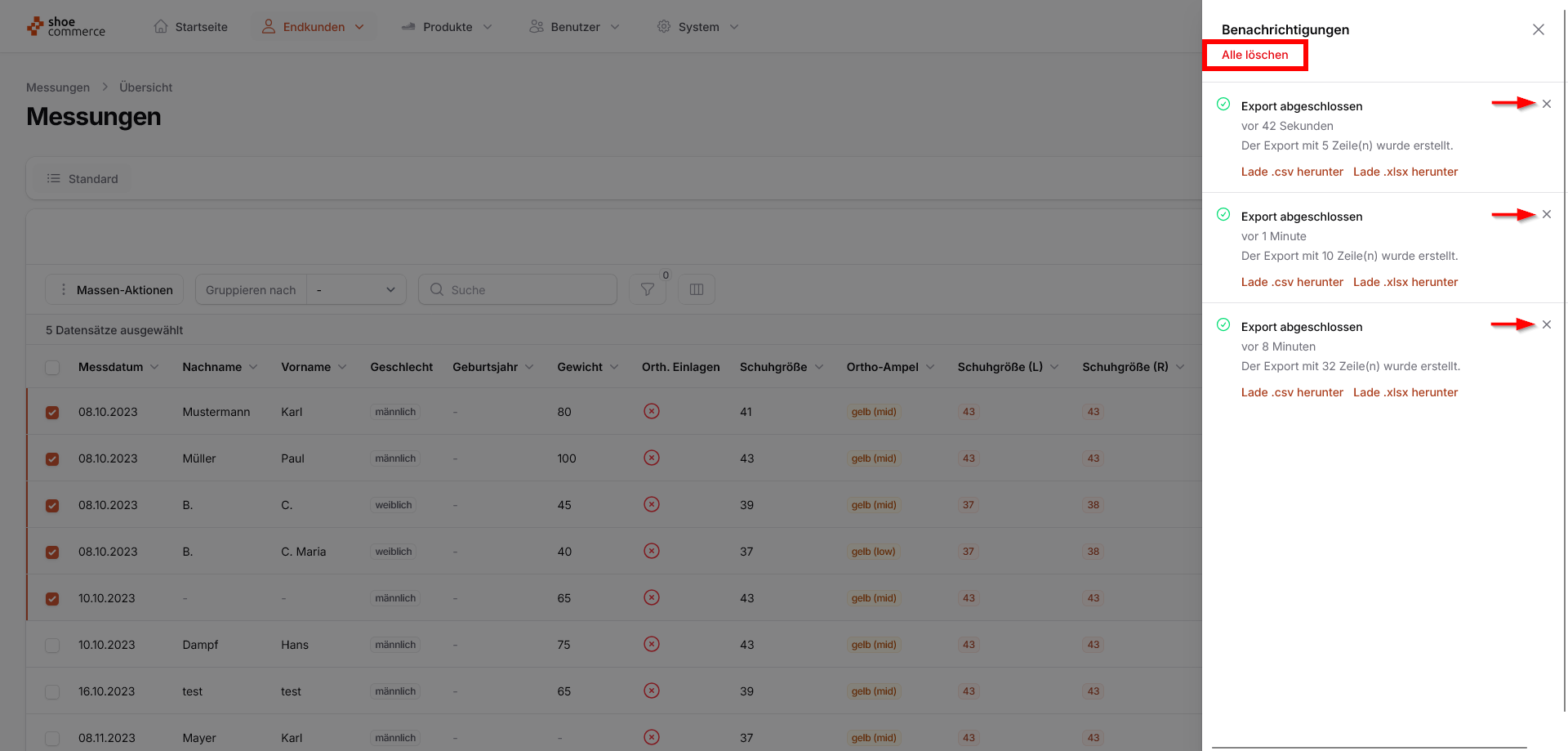Download the .xlsx of 5-row export
The height and width of the screenshot is (751, 1568).
coord(1405,172)
